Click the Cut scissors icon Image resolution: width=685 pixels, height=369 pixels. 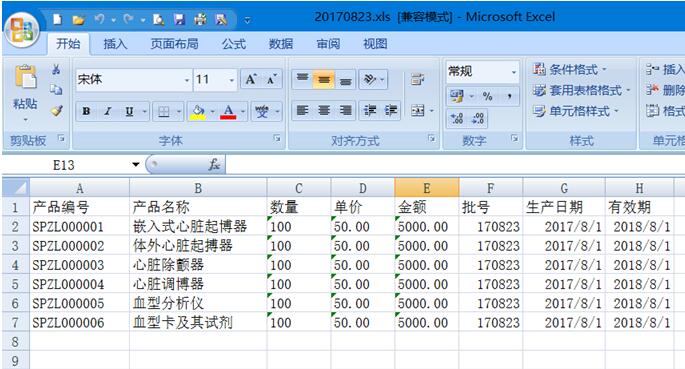(56, 69)
